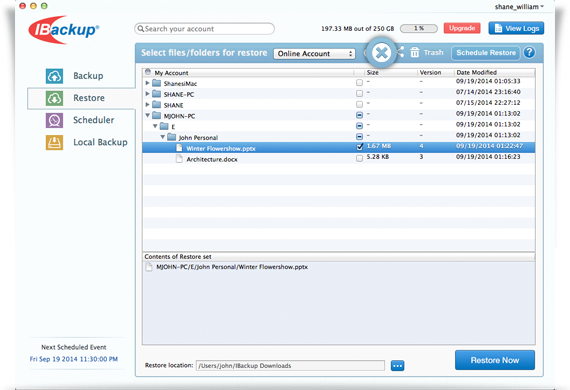Viewport: 570px width, 390px height.
Task: Click the search magnifier icon
Action: (x=141, y=29)
